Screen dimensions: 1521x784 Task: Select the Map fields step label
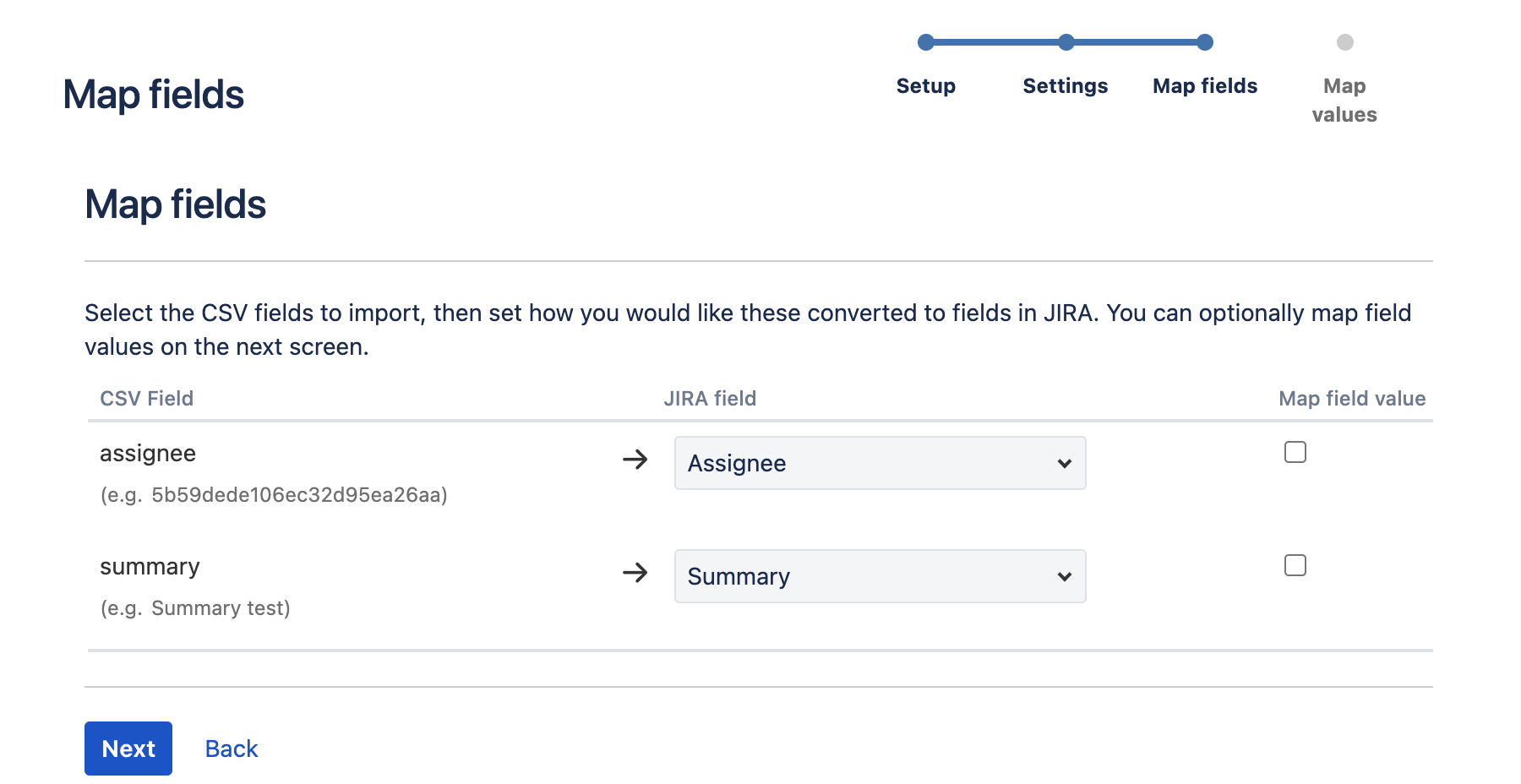tap(1205, 86)
